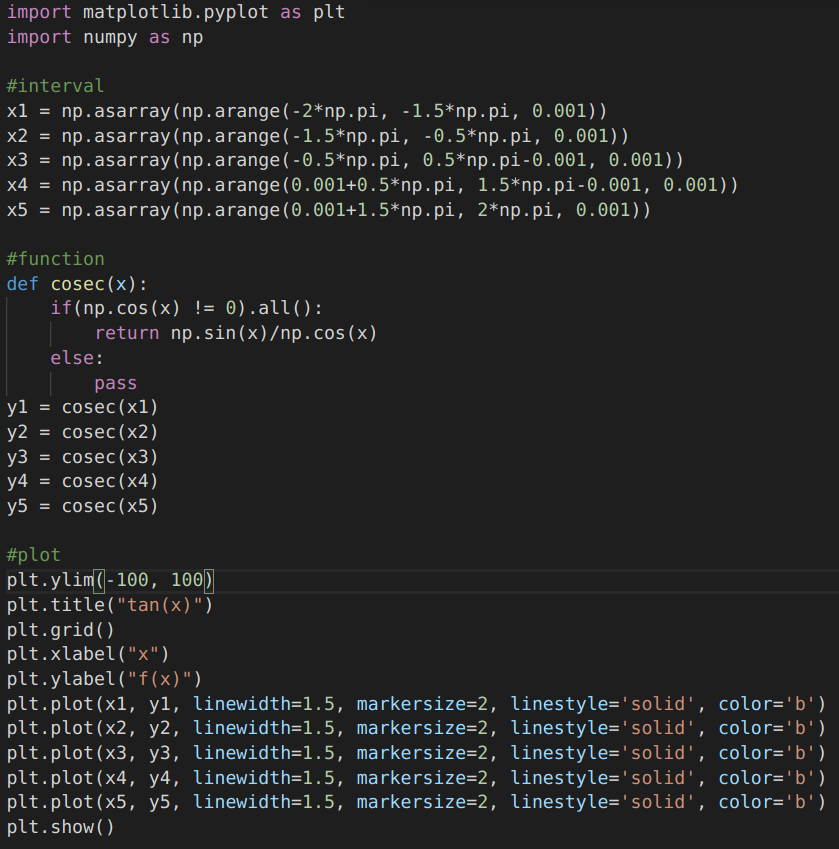The width and height of the screenshot is (839, 849).
Task: Place cursor on the 'x3 = np.asarray' line
Action: tap(345, 160)
